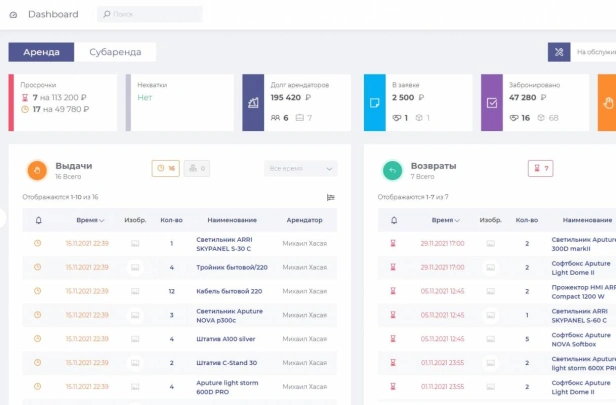Click the orange Выдачи hand icon
The width and height of the screenshot is (616, 405).
[37, 170]
